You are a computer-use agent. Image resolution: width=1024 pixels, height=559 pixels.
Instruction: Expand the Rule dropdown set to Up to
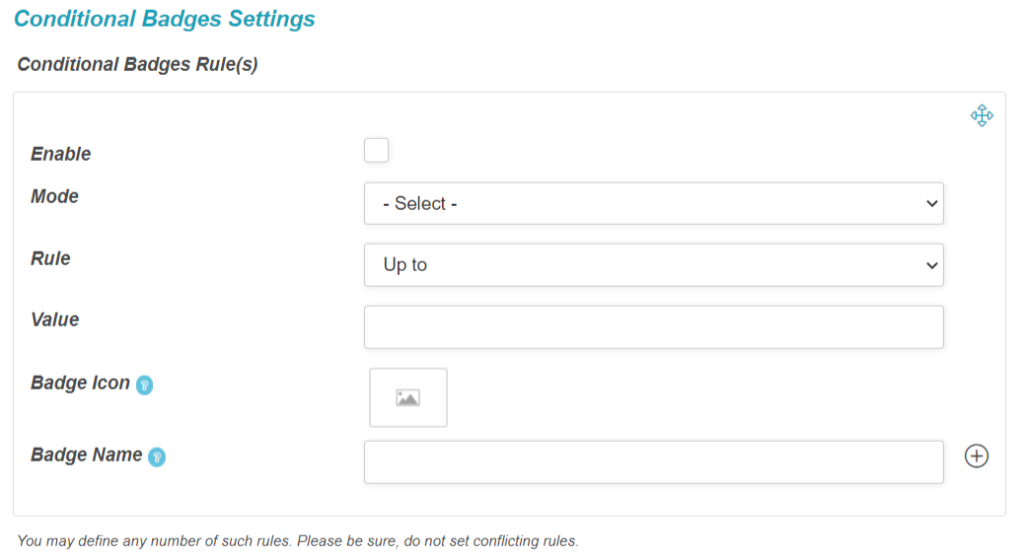(654, 265)
